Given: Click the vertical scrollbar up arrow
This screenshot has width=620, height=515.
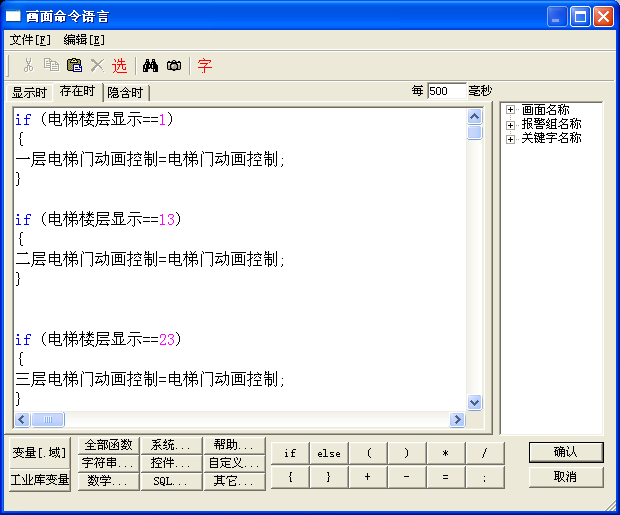Looking at the screenshot, I should [x=474, y=117].
